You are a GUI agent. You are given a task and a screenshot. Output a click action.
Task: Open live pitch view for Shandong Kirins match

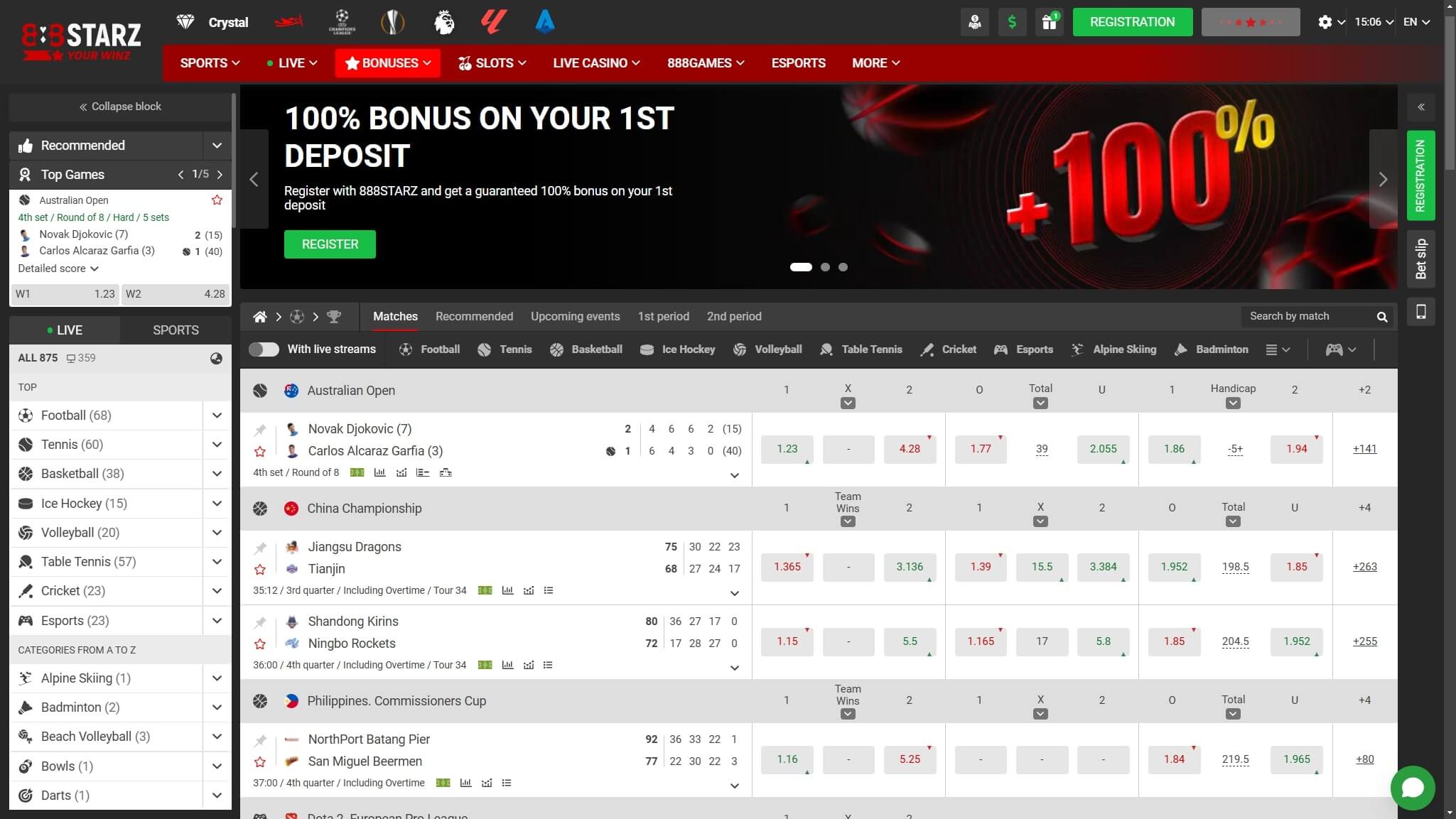485,666
